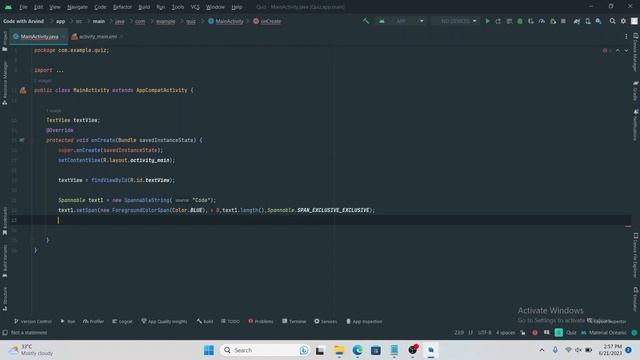Screen dimensions: 640x360
Task: Click the red error stripe mark on scrollbar
Action: [x=628, y=226]
